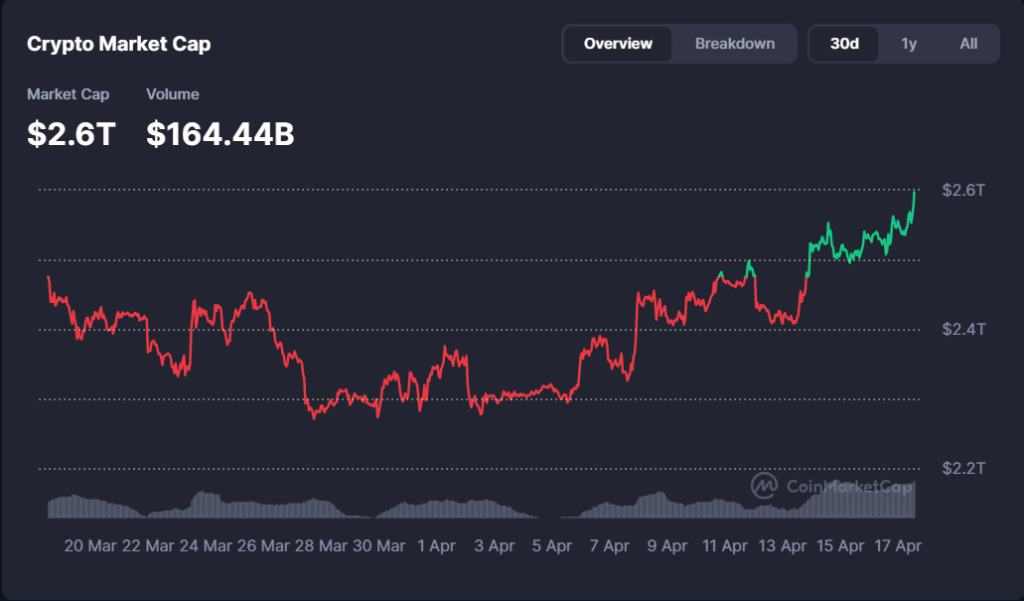
Task: Select the Volume label
Action: point(173,94)
